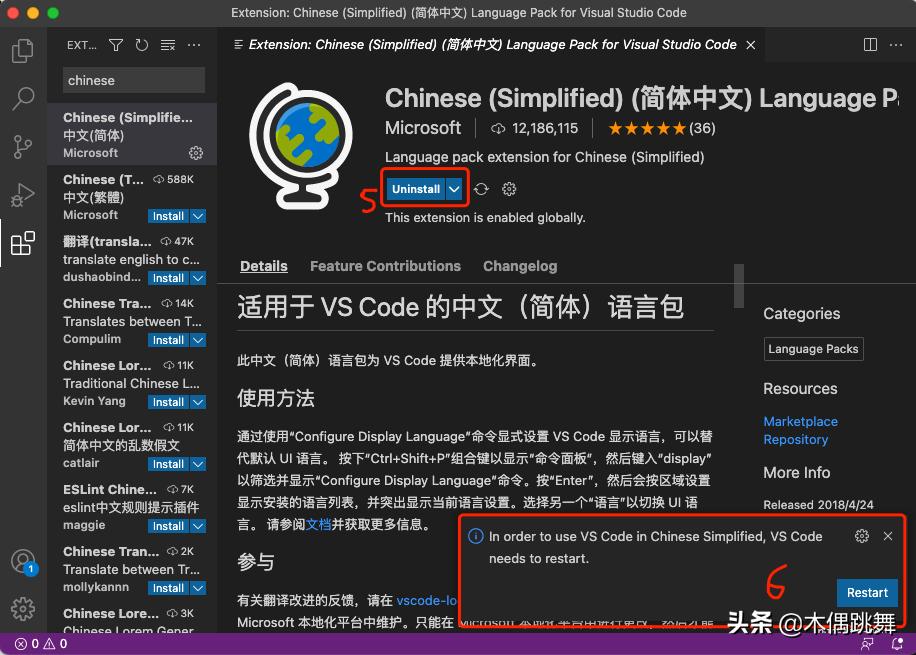Open the 文档 documentation link
Viewport: 916px width, 655px height.
[318, 524]
